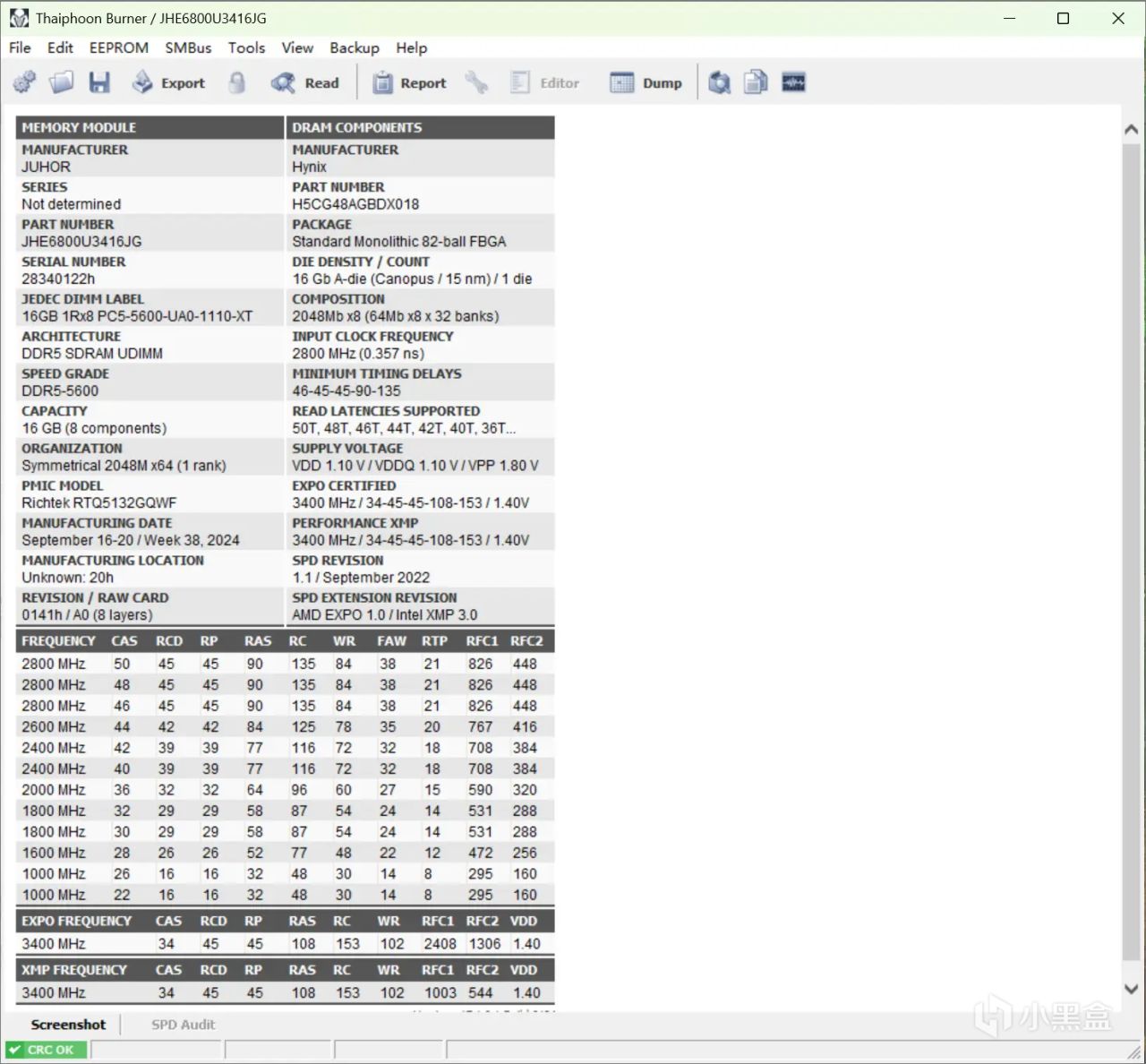This screenshot has width=1146, height=1064.
Task: Click part number JHE6800U3416JG in the table
Action: pos(81,242)
